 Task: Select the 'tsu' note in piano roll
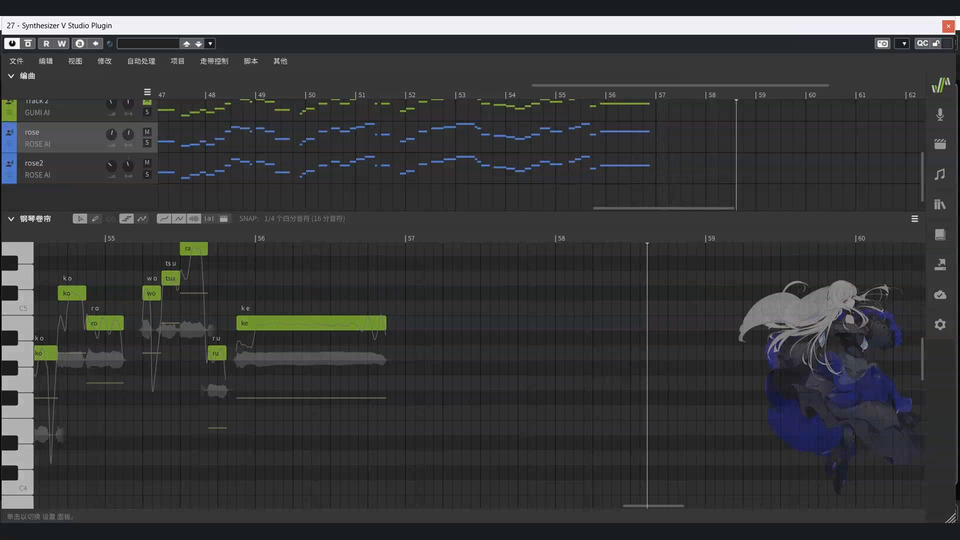pos(171,278)
